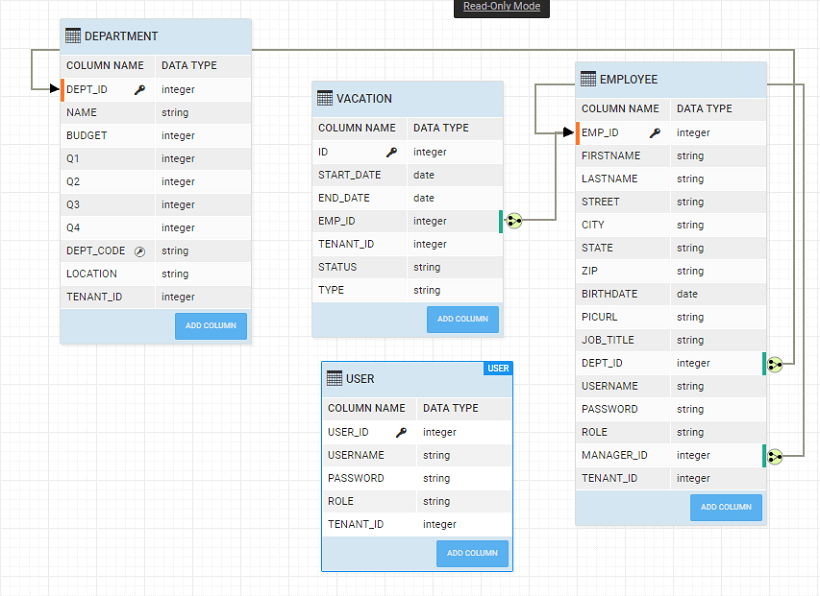Click the EMPLOYEE table grid icon
The height and width of the screenshot is (596, 820).
(x=588, y=79)
